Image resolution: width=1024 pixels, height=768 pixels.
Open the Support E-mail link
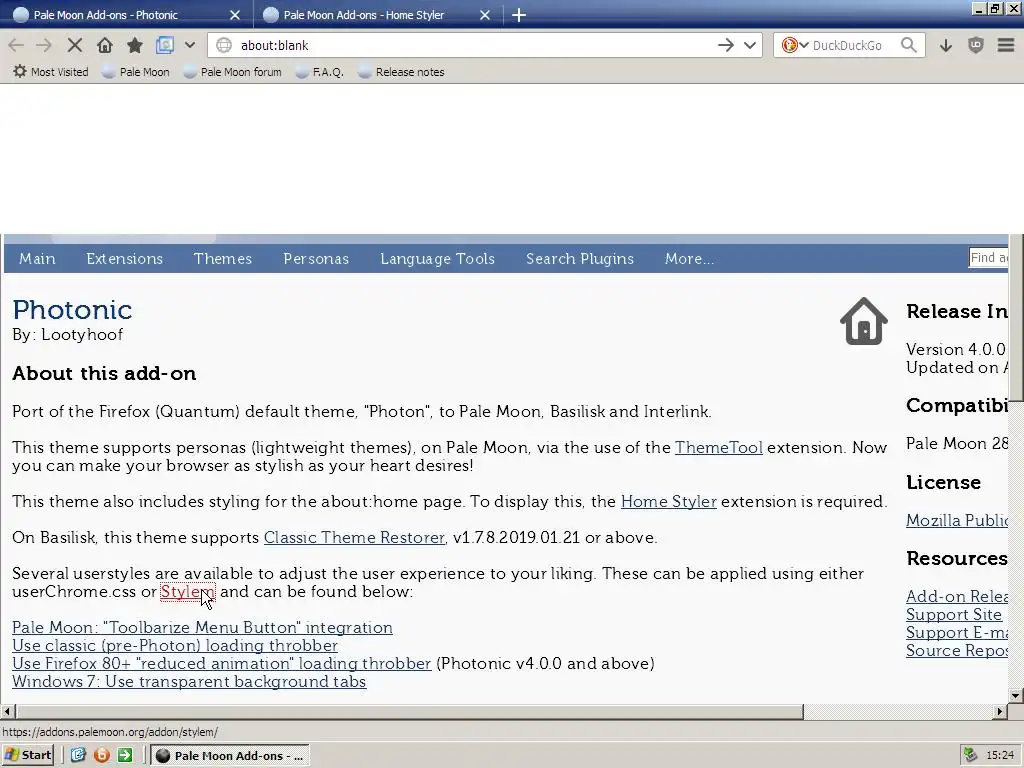[957, 633]
